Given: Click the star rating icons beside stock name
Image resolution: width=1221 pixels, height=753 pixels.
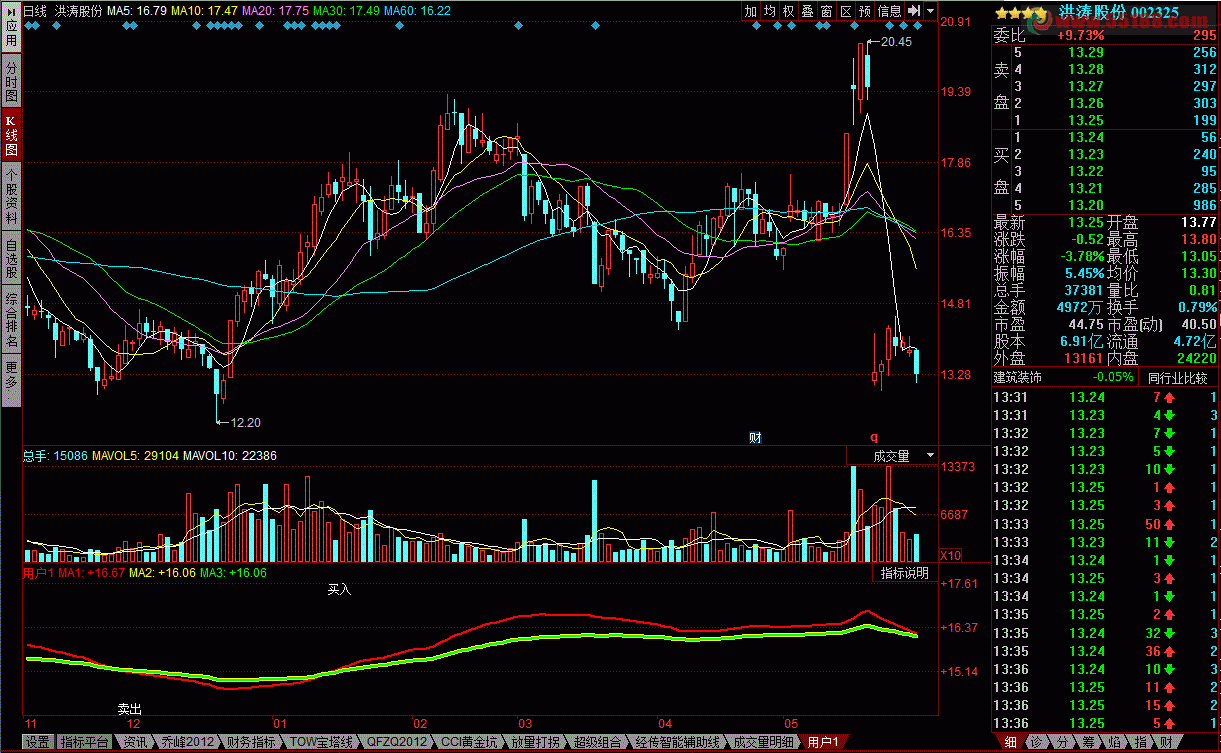Looking at the screenshot, I should tap(1021, 12).
